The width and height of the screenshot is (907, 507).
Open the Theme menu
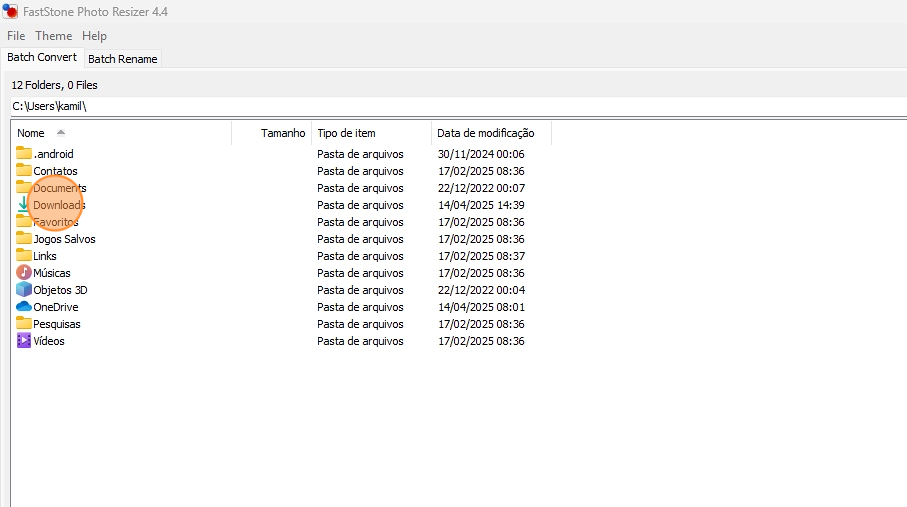54,36
